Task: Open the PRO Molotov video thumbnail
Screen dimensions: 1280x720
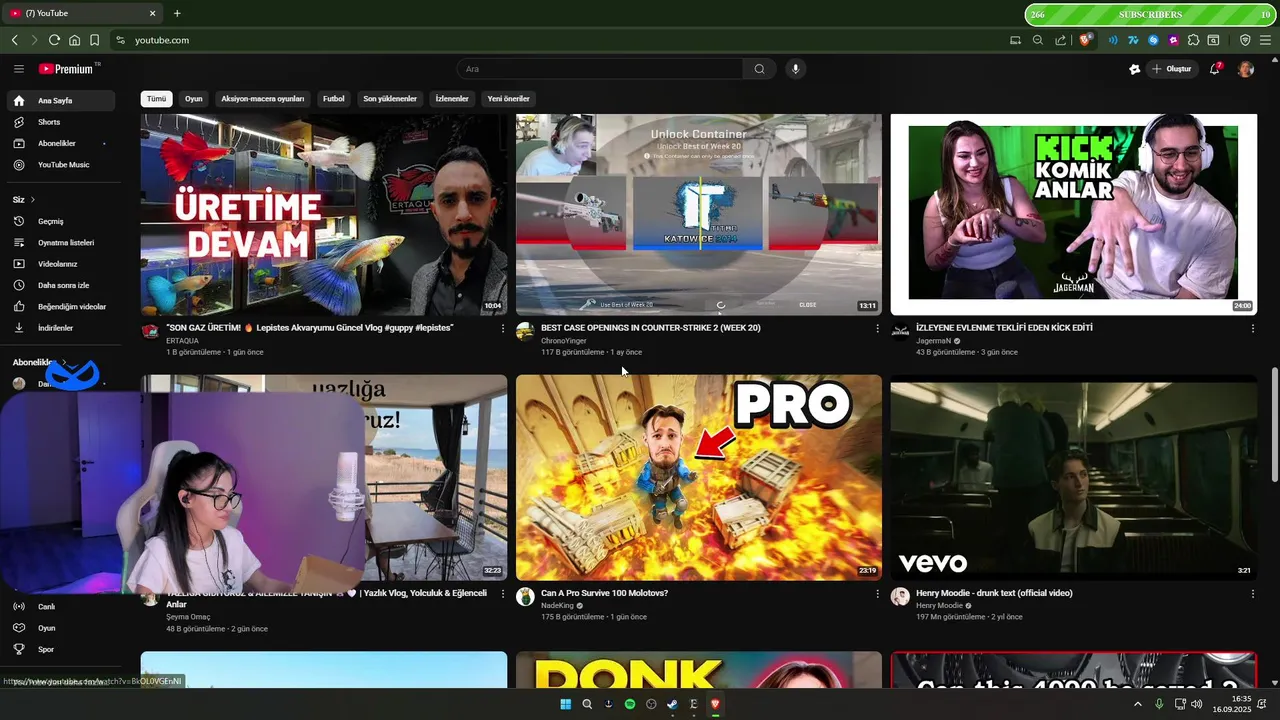Action: (x=699, y=478)
